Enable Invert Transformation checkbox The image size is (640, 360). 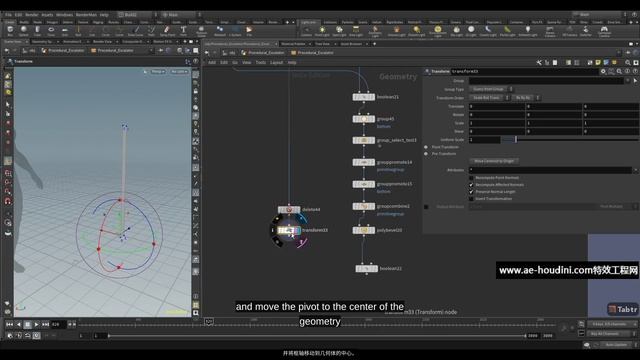[x=471, y=199]
